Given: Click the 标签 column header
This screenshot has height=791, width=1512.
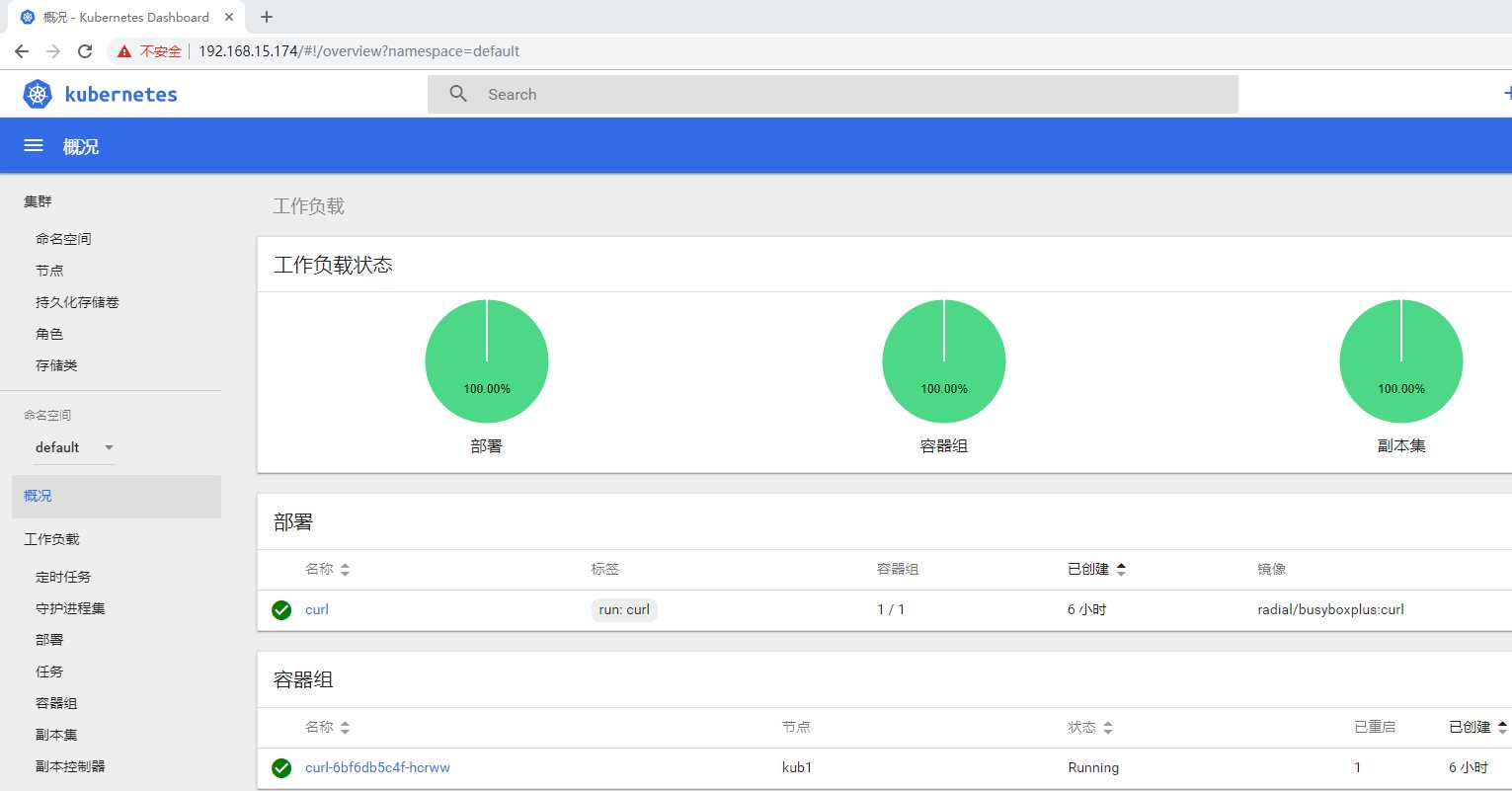Looking at the screenshot, I should [x=605, y=570].
